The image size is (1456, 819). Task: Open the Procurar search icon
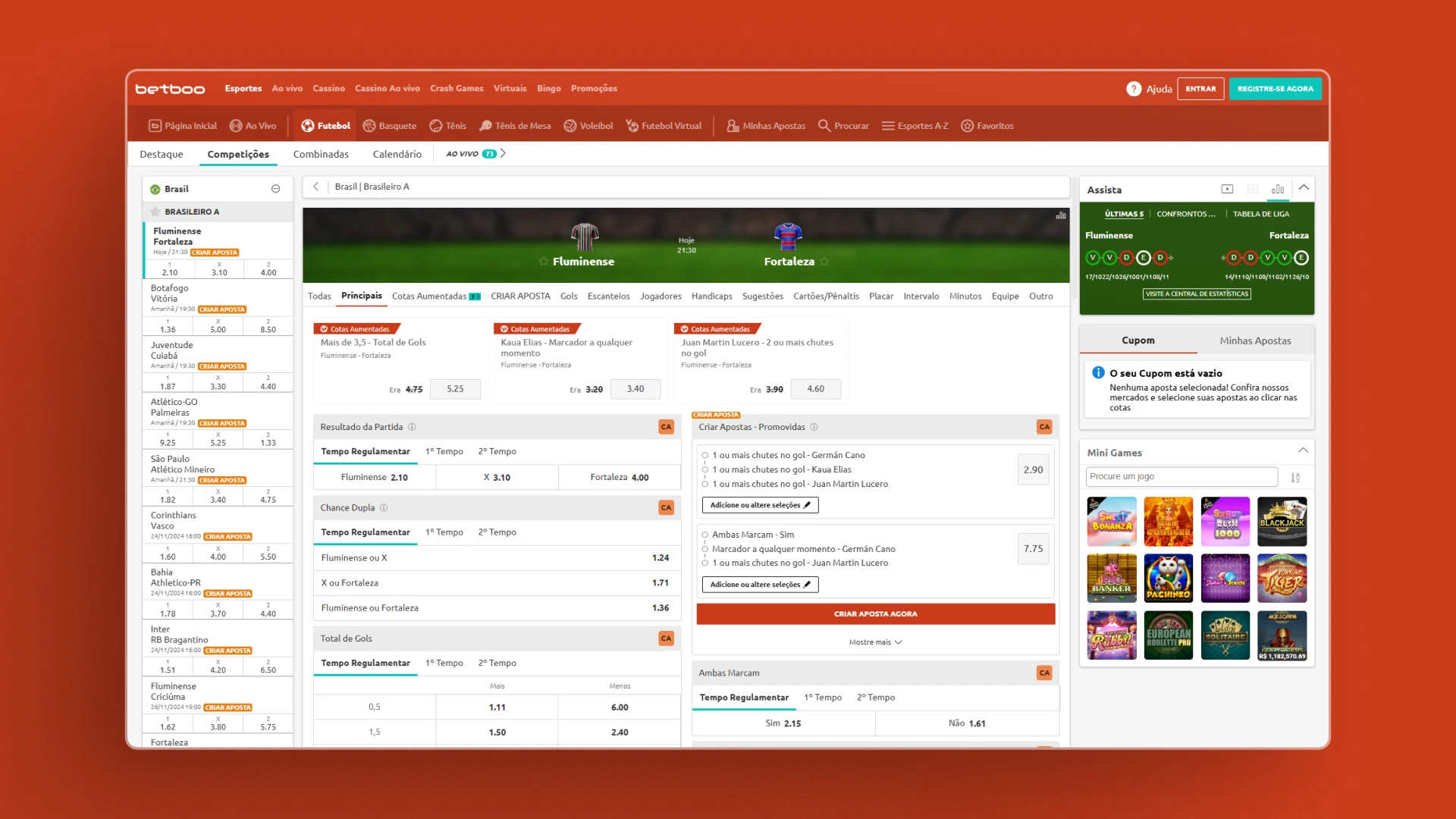pyautogui.click(x=824, y=126)
